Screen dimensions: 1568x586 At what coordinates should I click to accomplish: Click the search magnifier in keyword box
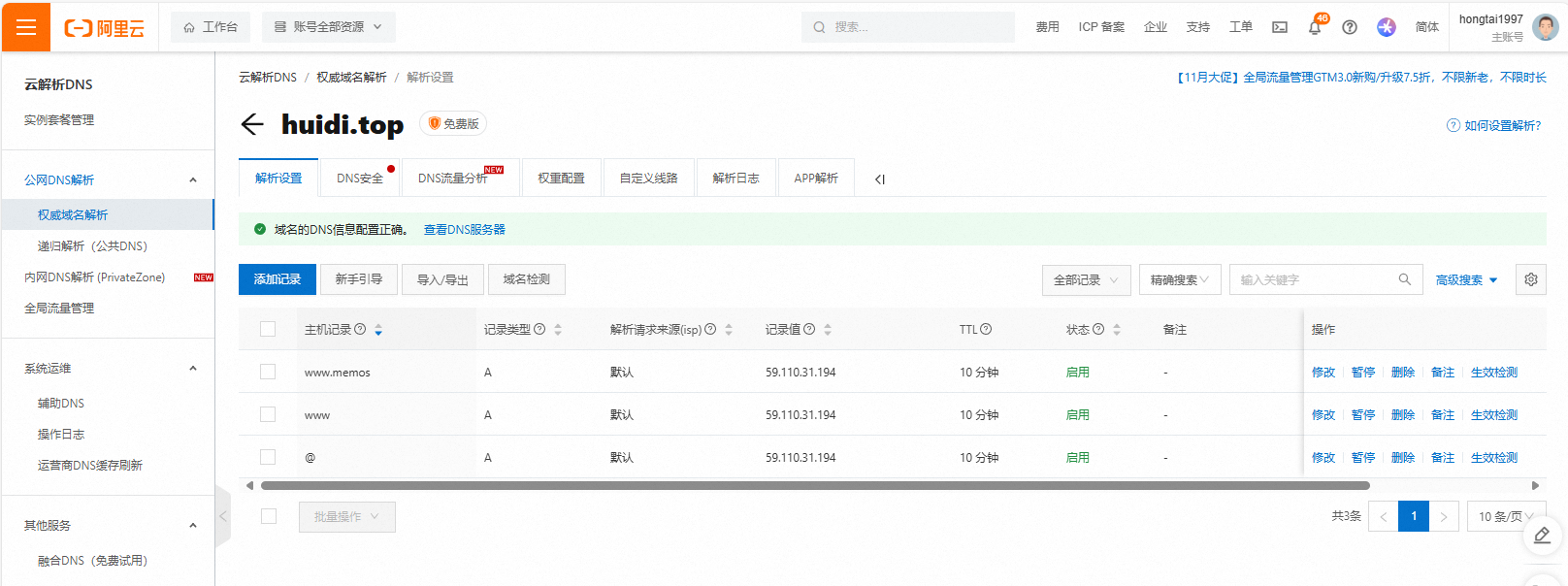point(1404,279)
